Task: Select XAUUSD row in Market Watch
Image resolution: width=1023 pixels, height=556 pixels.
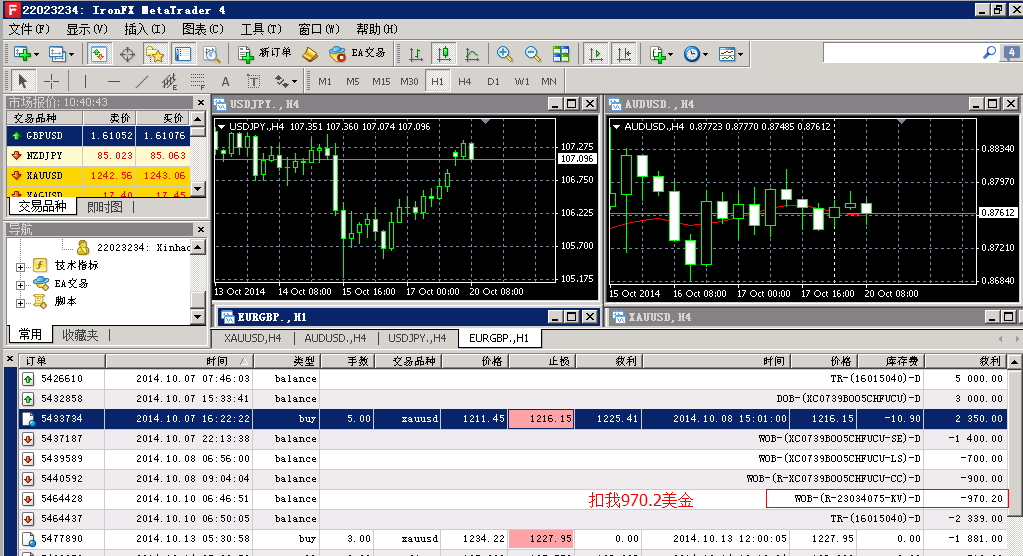Action: pyautogui.click(x=100, y=176)
